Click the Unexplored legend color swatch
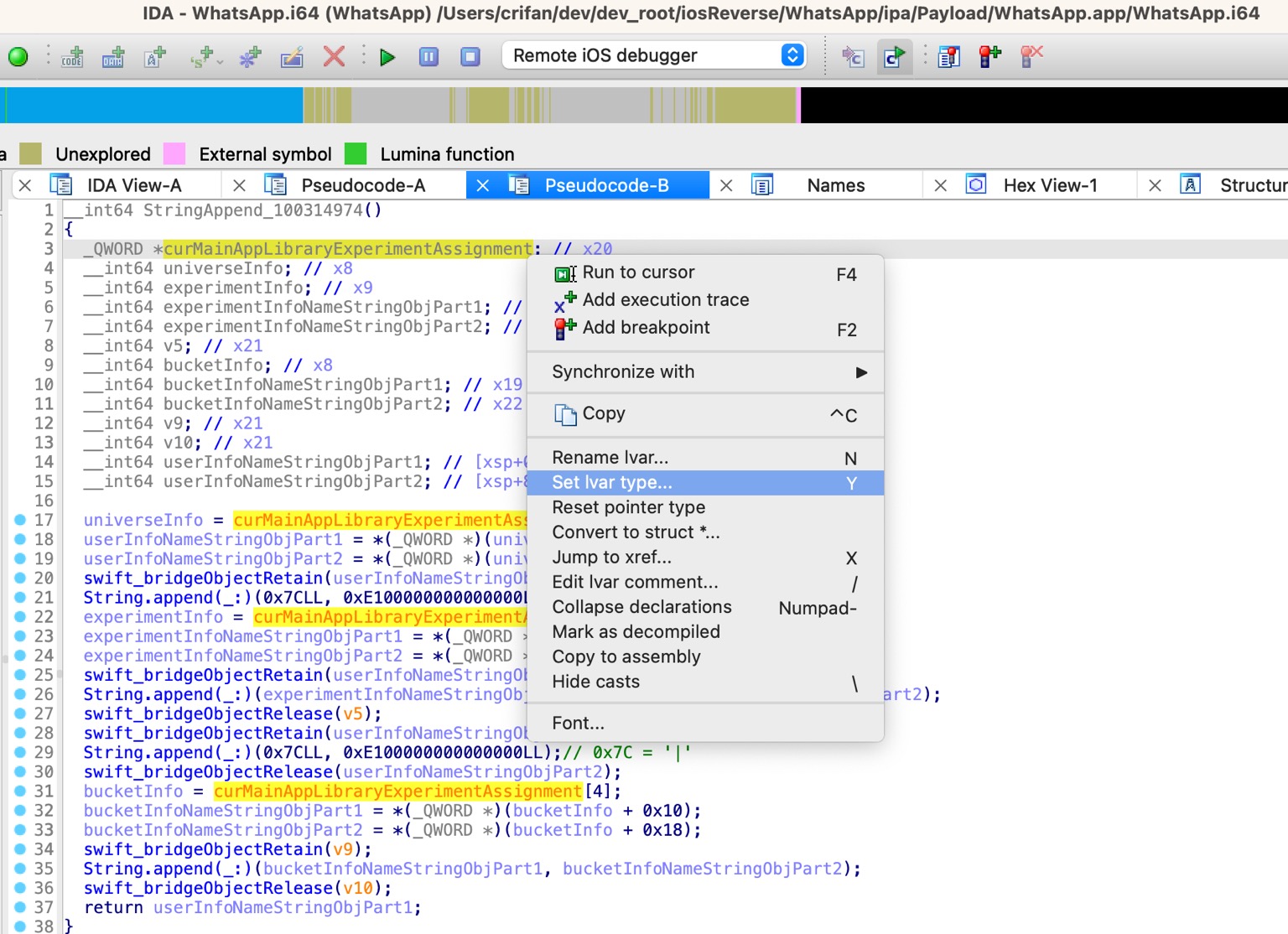The image size is (1288, 934). click(x=30, y=153)
